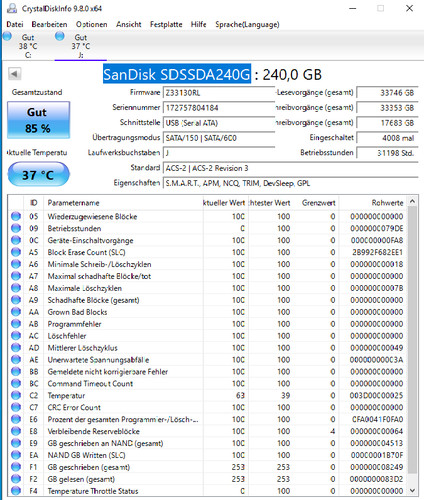Open the Festplatte menu
The width and height of the screenshot is (424, 500).
coord(166,24)
